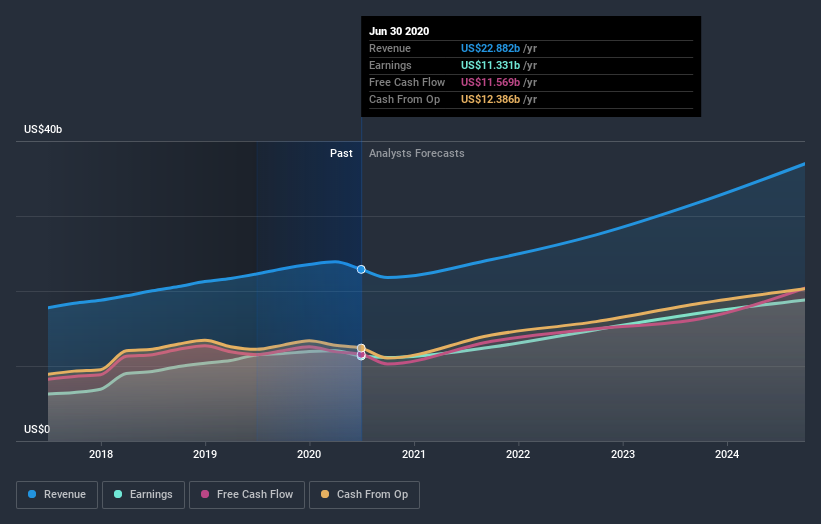Image resolution: width=821 pixels, height=524 pixels.
Task: Click the Cash From Op orange data point
Action: [361, 348]
